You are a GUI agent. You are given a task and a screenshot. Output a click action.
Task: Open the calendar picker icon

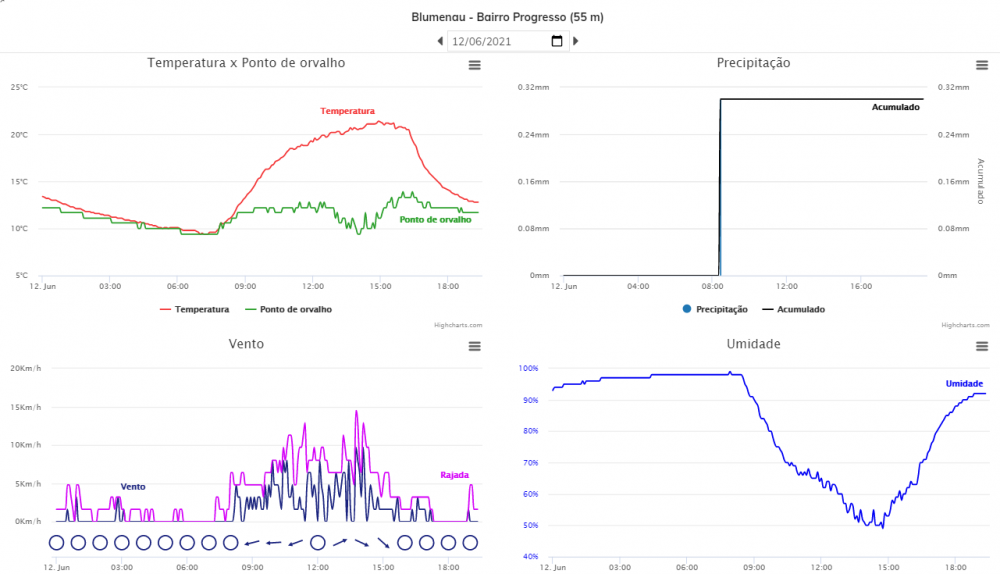pyautogui.click(x=557, y=41)
